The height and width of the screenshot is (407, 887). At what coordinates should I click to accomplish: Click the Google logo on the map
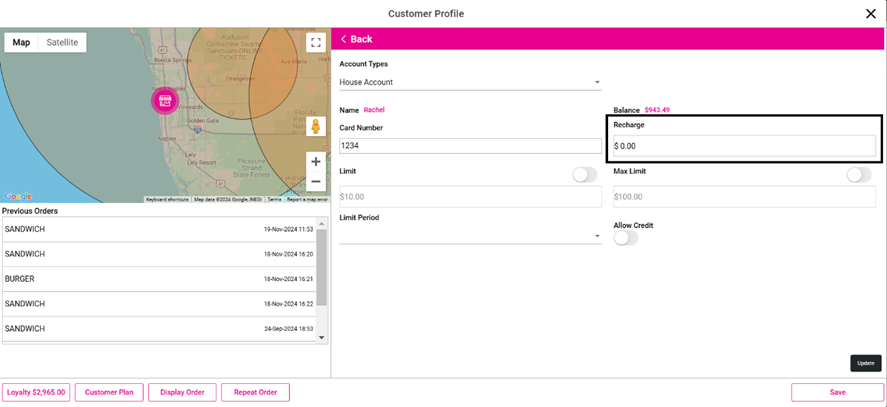[18, 197]
